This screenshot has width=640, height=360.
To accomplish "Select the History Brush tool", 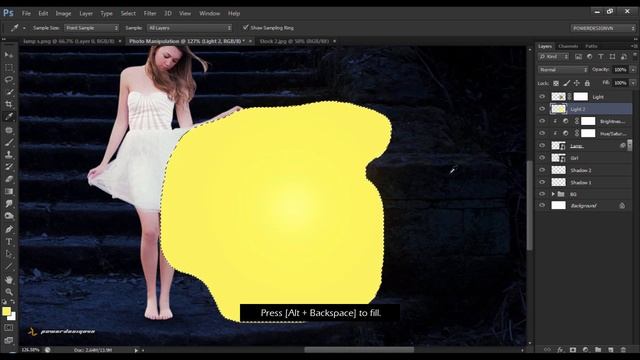I will (x=9, y=167).
